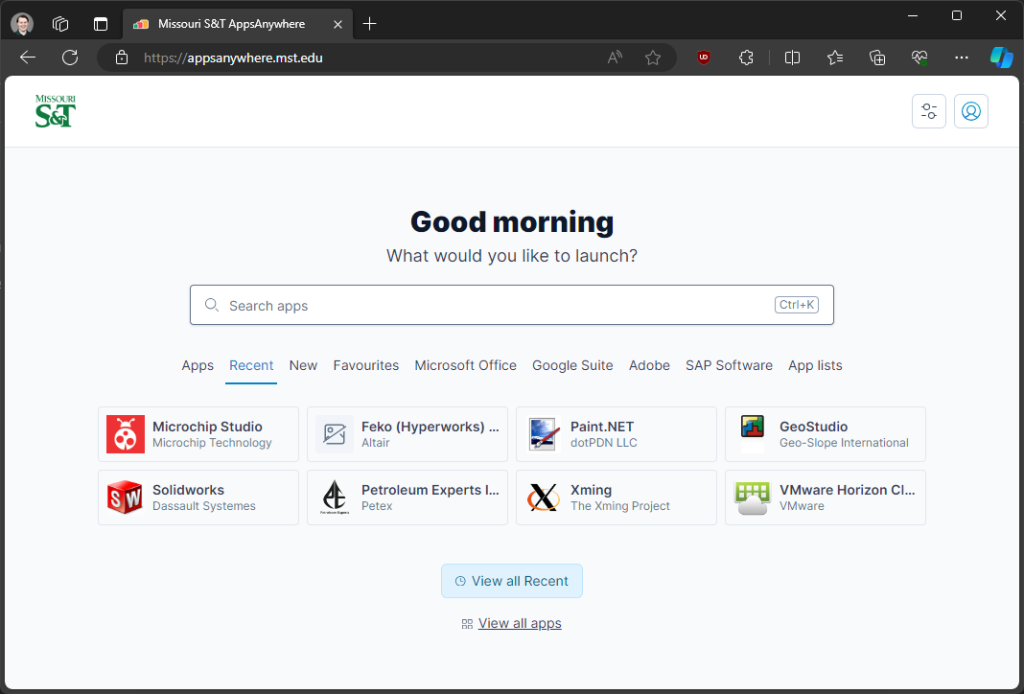Screen dimensions: 1024x694
Task: Open the Copilot sidebar icon
Action: (1001, 57)
